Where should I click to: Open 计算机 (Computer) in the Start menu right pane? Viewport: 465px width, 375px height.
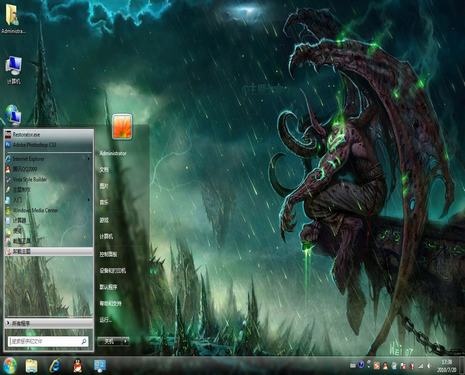[106, 237]
